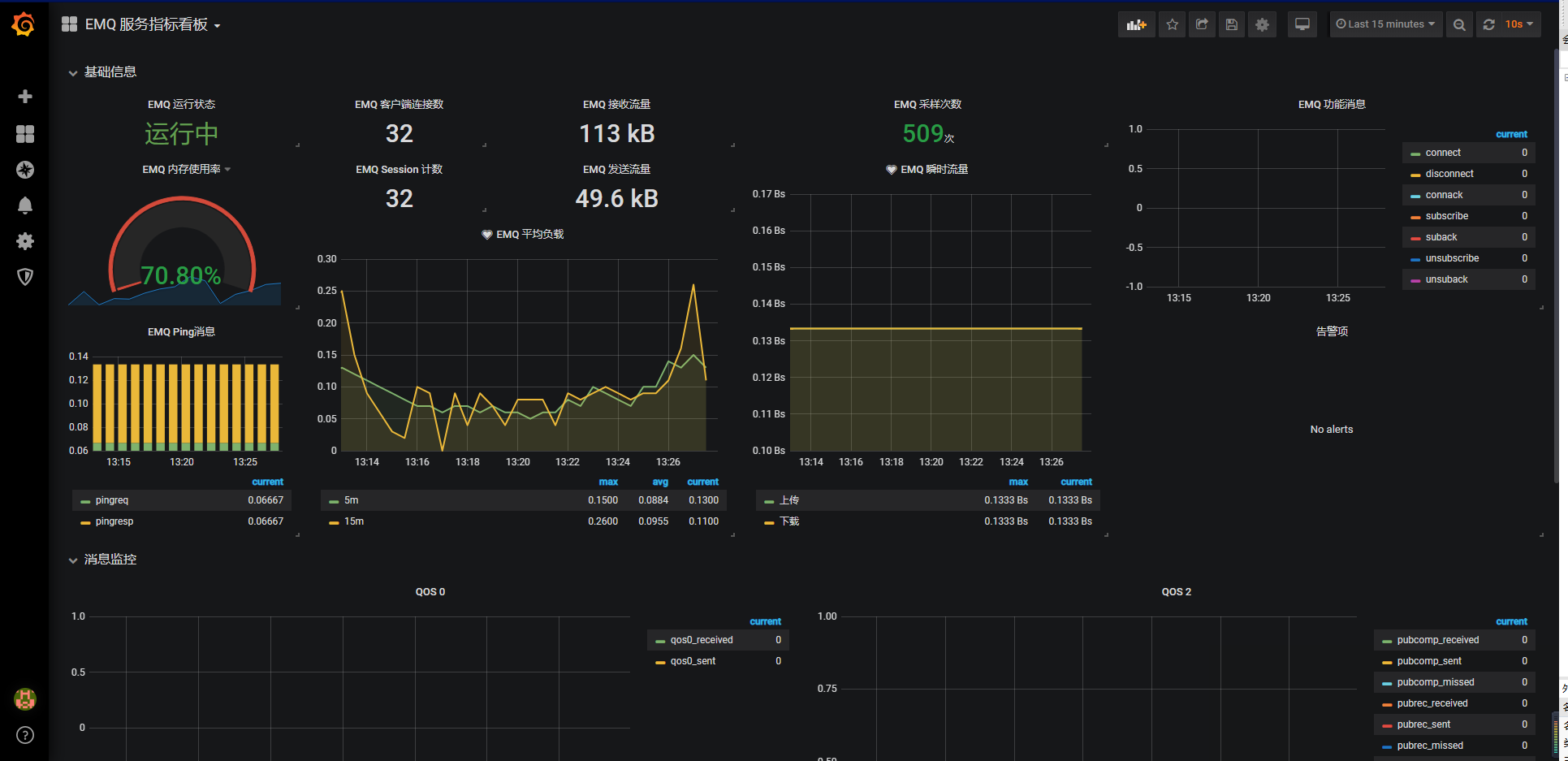Open dashboard settings gear in toolbar
Image resolution: width=1568 pixels, height=761 pixels.
click(x=1262, y=24)
